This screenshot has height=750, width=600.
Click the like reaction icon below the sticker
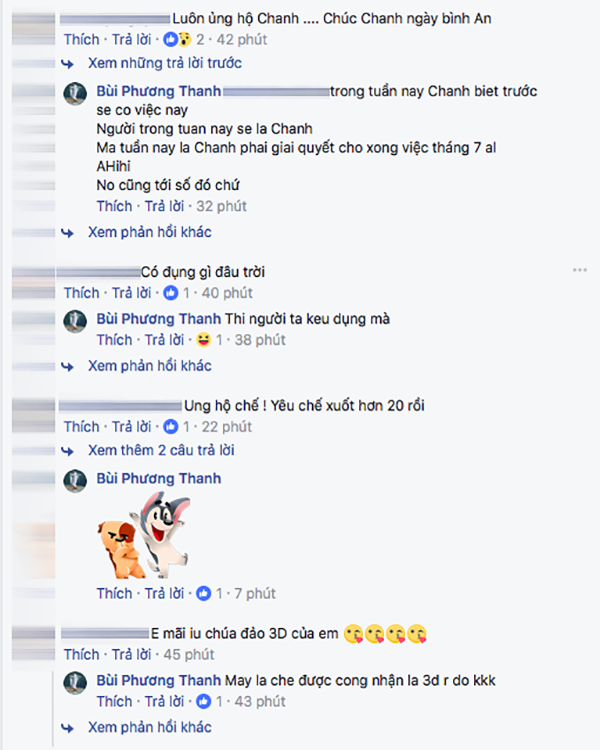click(203, 594)
